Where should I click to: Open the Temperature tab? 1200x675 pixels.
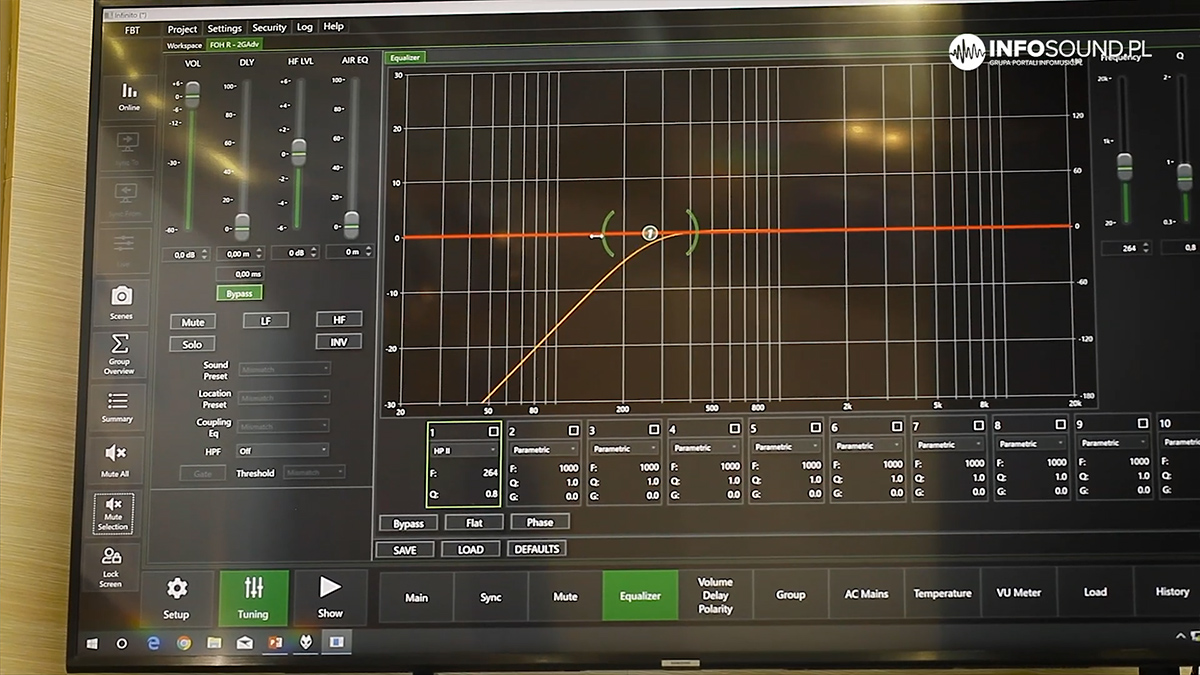point(942,593)
